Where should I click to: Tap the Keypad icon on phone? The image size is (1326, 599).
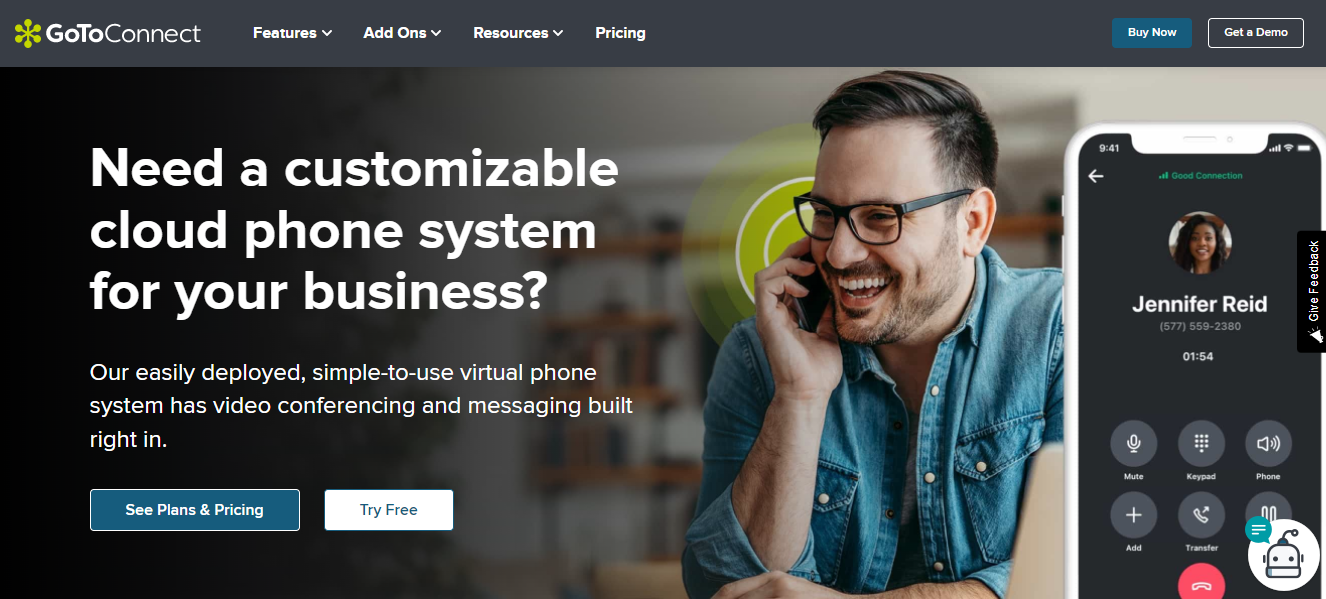[1201, 443]
